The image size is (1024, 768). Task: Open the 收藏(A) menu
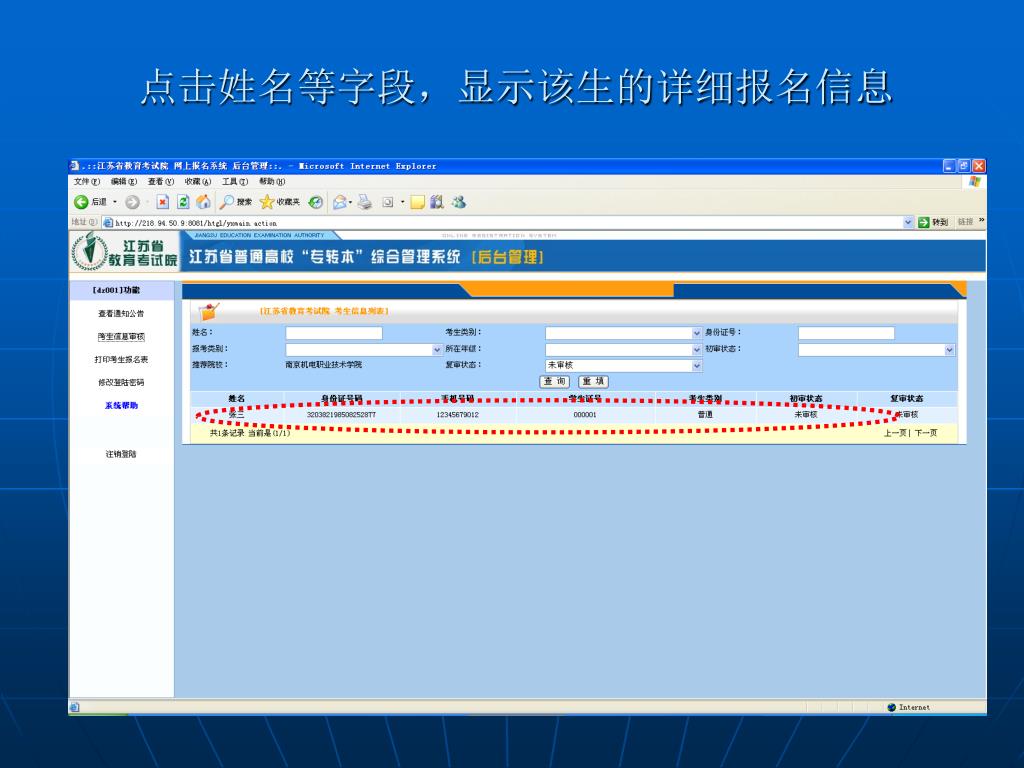coord(198,182)
